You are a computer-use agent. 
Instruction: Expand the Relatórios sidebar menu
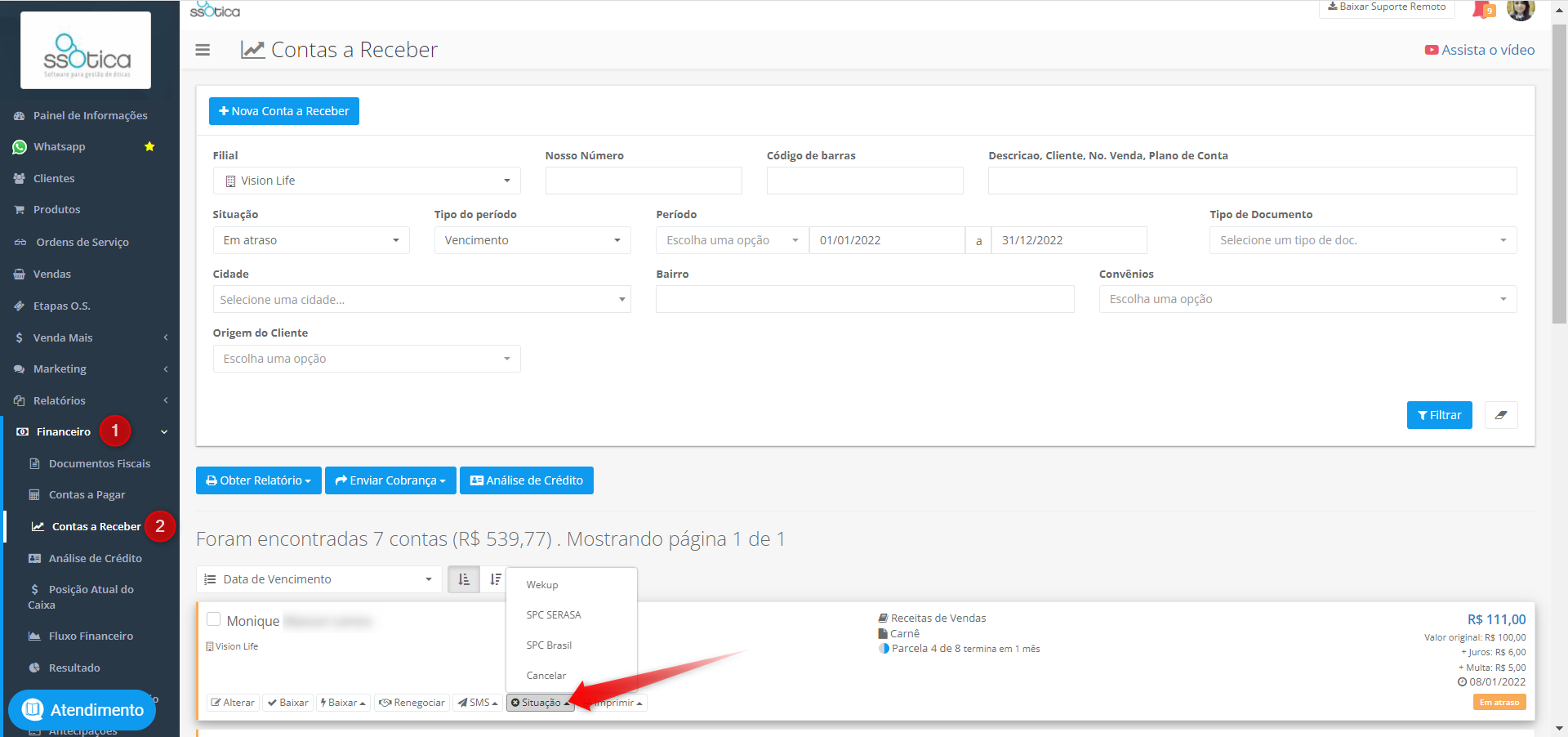[90, 400]
